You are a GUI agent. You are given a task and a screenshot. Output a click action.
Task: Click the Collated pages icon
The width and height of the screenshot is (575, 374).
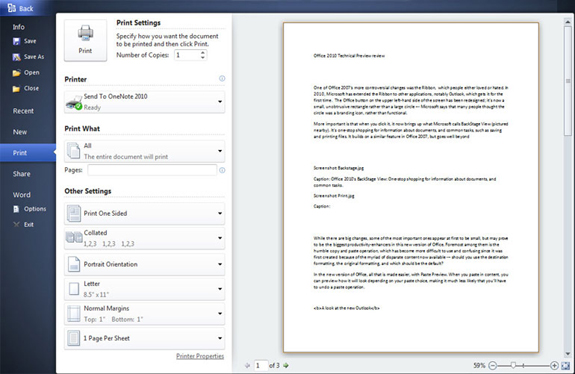point(74,238)
